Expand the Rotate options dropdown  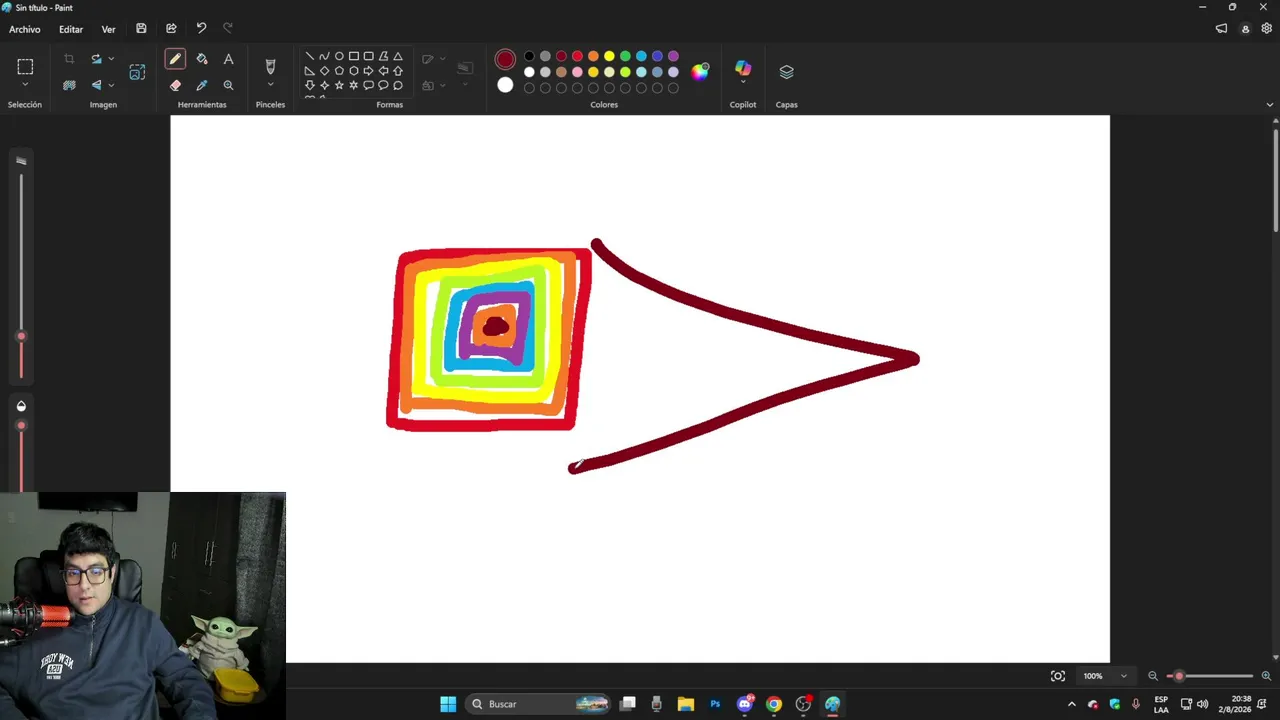click(111, 59)
